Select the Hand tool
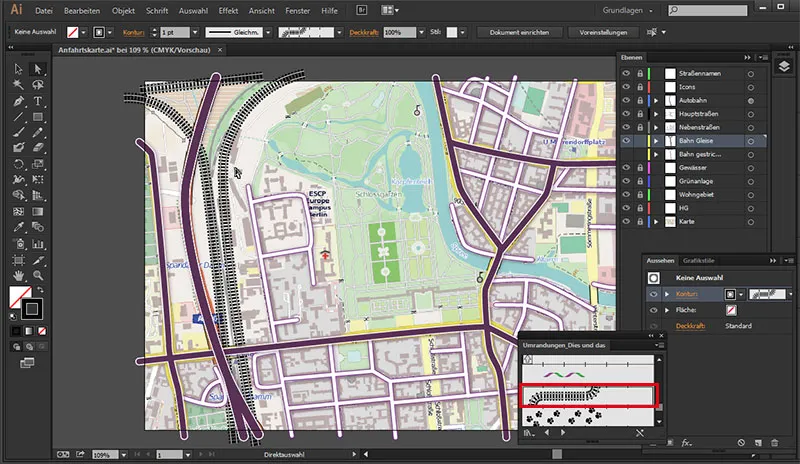 18,276
